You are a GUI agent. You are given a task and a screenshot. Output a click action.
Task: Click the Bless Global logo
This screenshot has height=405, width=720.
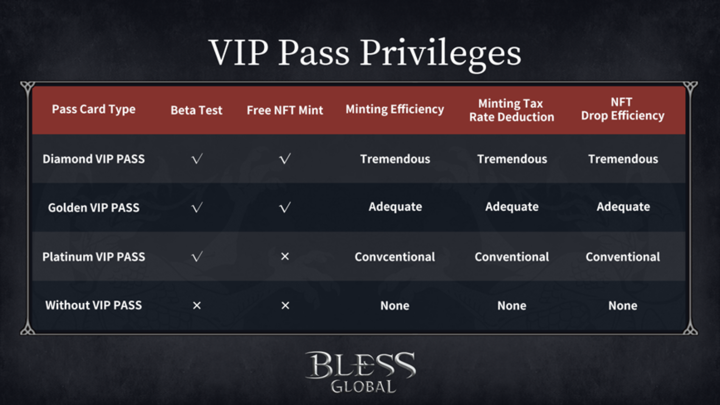pyautogui.click(x=360, y=370)
